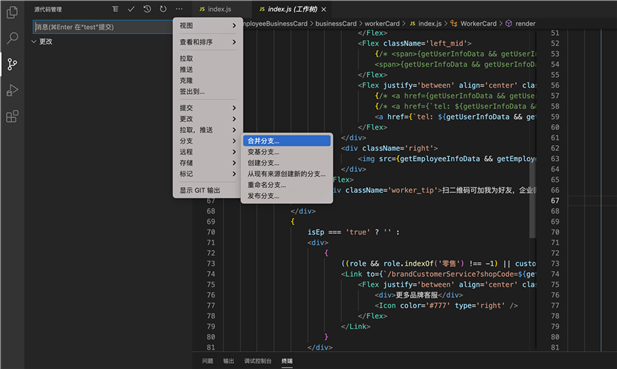
Task: Collapse the 更改 section in source control
Action: point(34,42)
